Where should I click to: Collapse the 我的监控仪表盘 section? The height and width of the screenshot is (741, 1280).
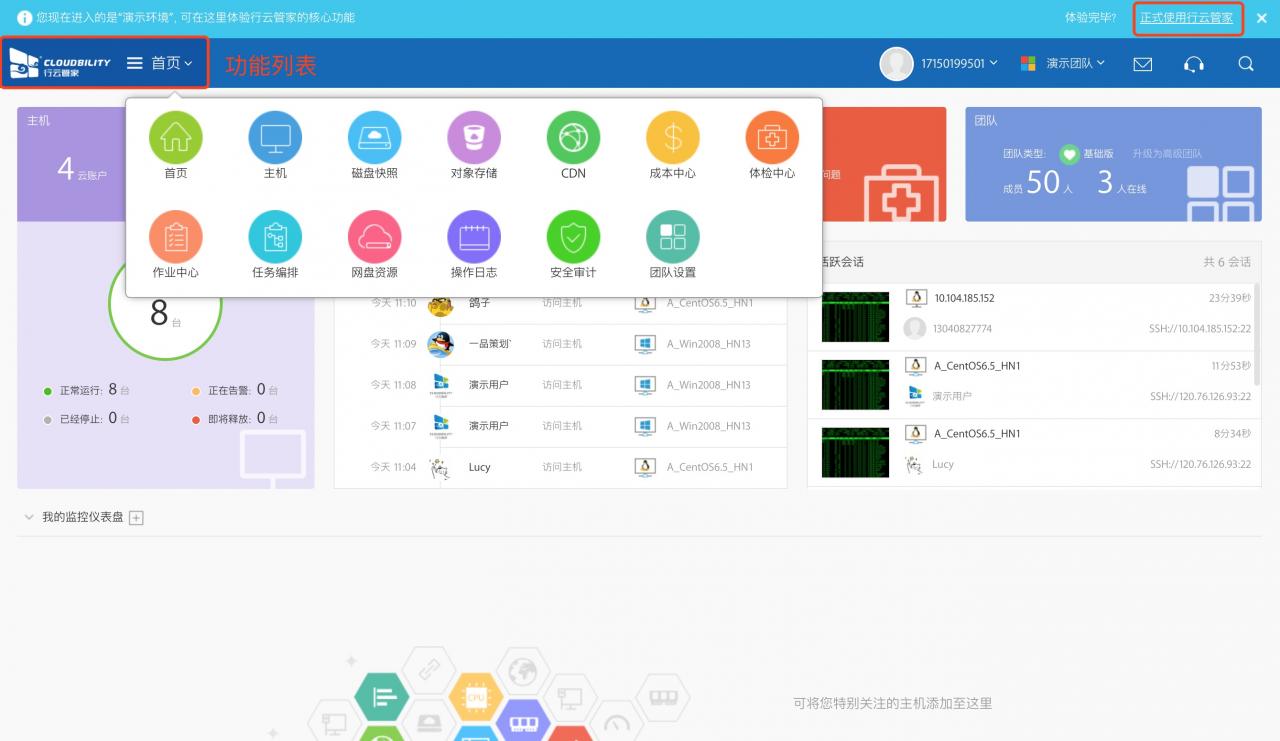coord(28,517)
